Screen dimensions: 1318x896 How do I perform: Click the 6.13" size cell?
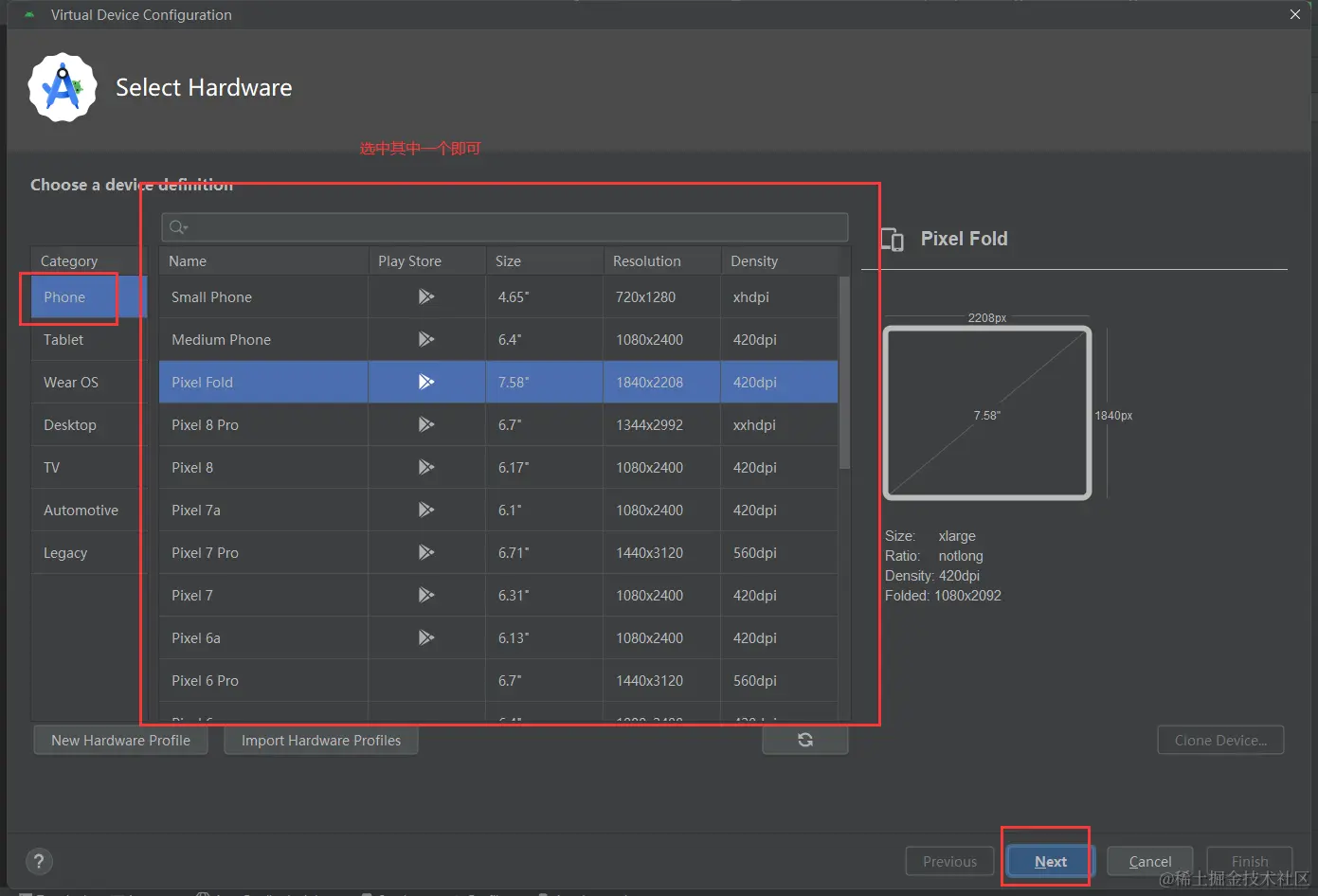pyautogui.click(x=544, y=637)
